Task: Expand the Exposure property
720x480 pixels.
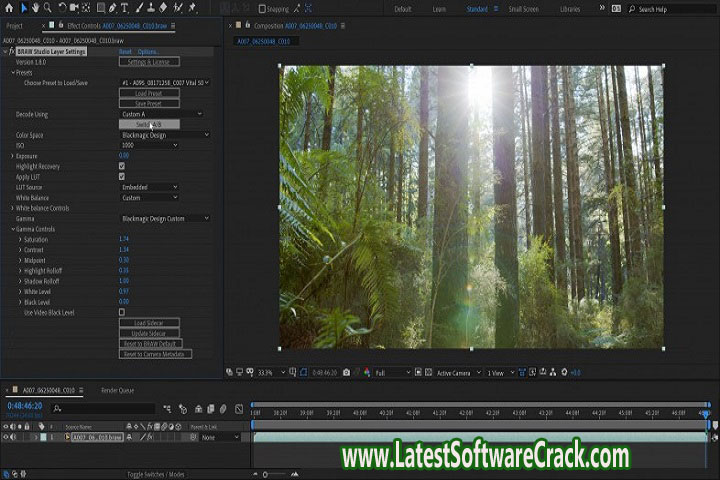Action: coord(12,156)
